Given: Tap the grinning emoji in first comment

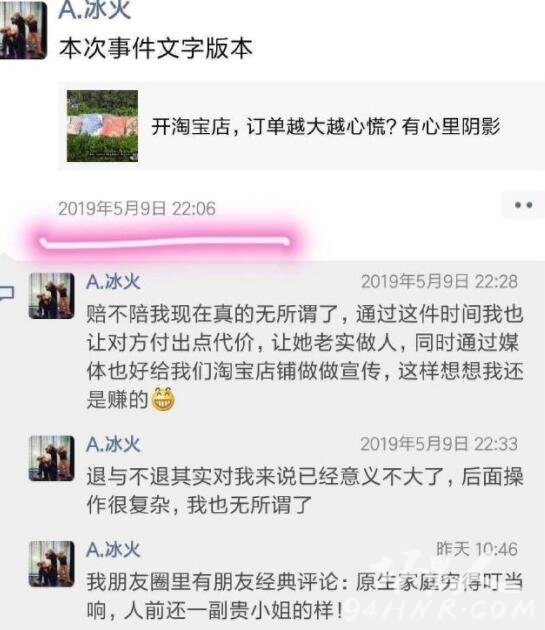Looking at the screenshot, I should [163, 400].
